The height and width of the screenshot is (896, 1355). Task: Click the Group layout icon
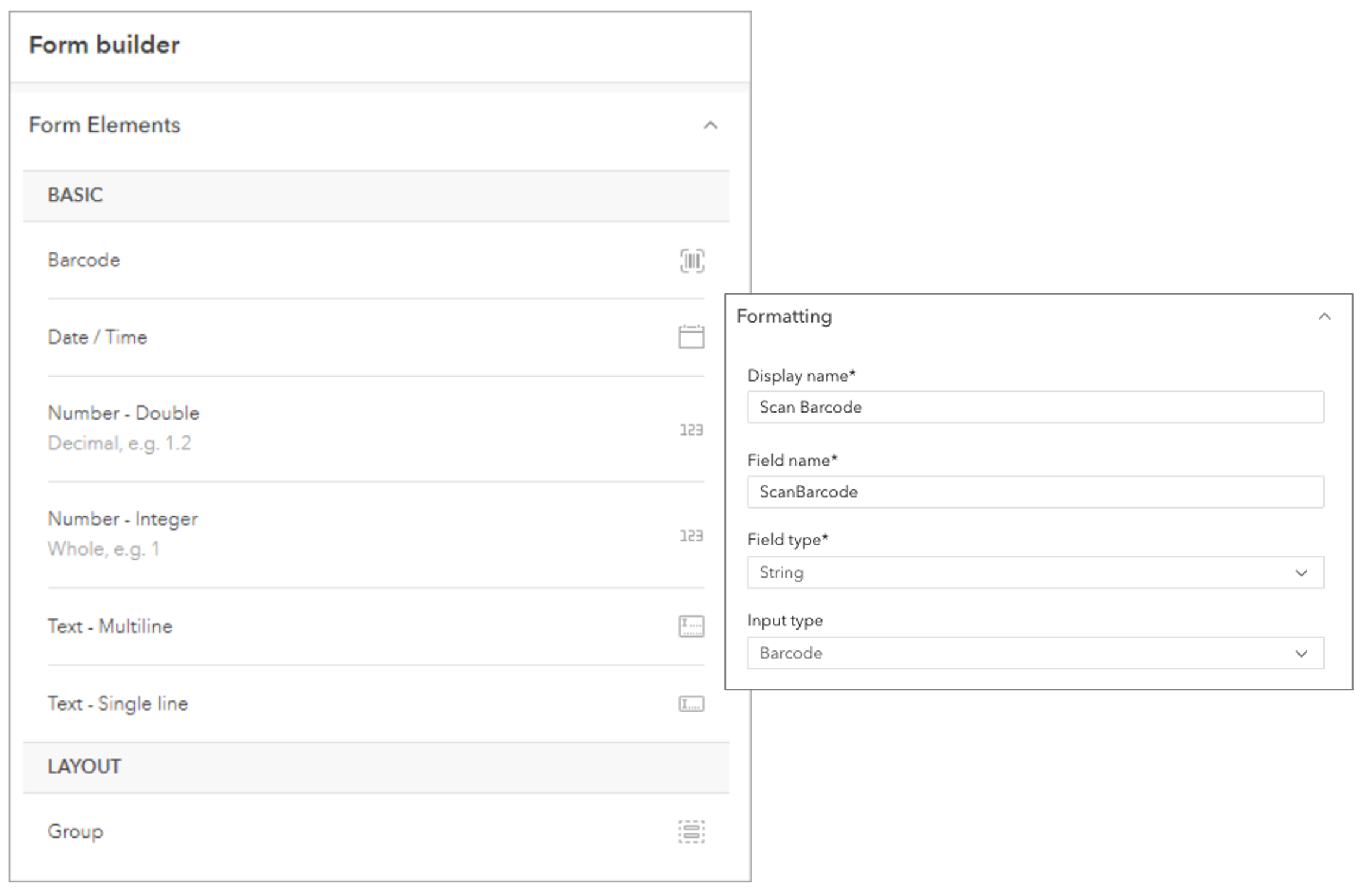coord(691,832)
